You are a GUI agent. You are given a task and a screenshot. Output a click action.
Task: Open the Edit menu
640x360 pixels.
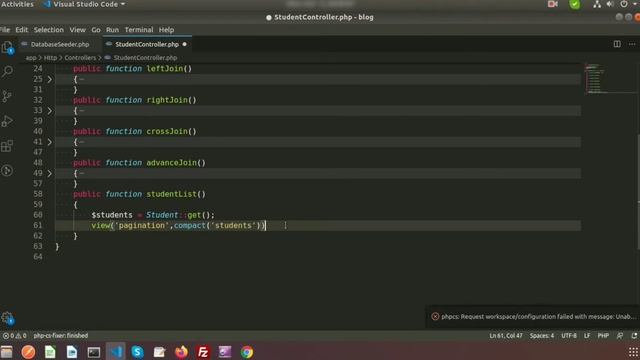[x=22, y=30]
